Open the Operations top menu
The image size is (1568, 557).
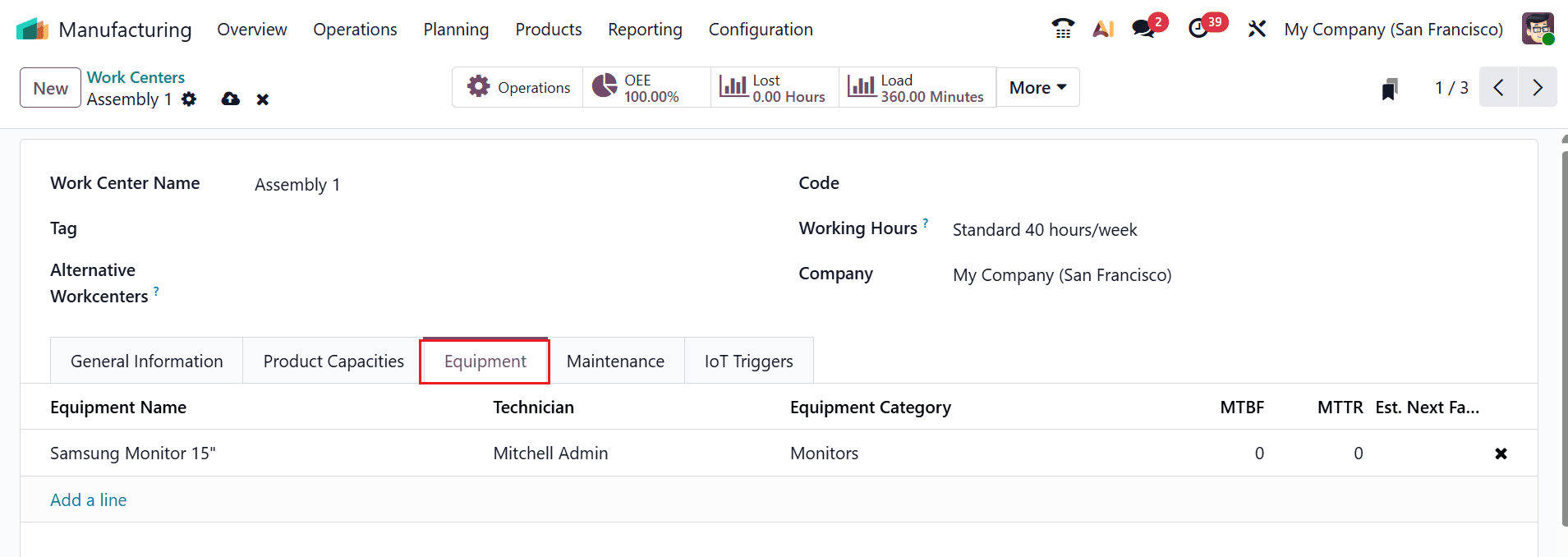355,30
